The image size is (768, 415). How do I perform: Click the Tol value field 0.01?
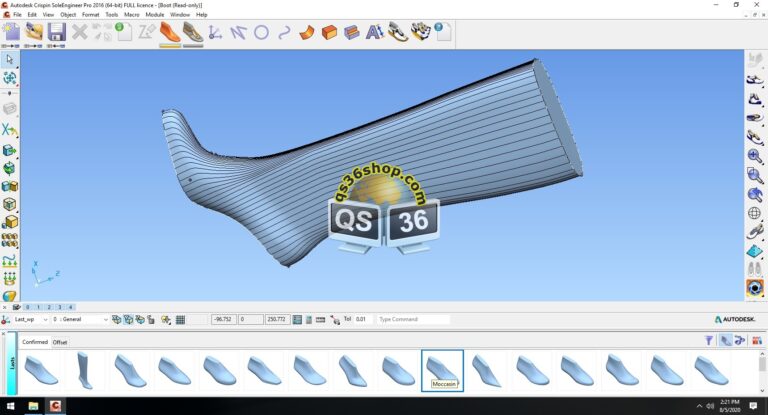point(362,319)
